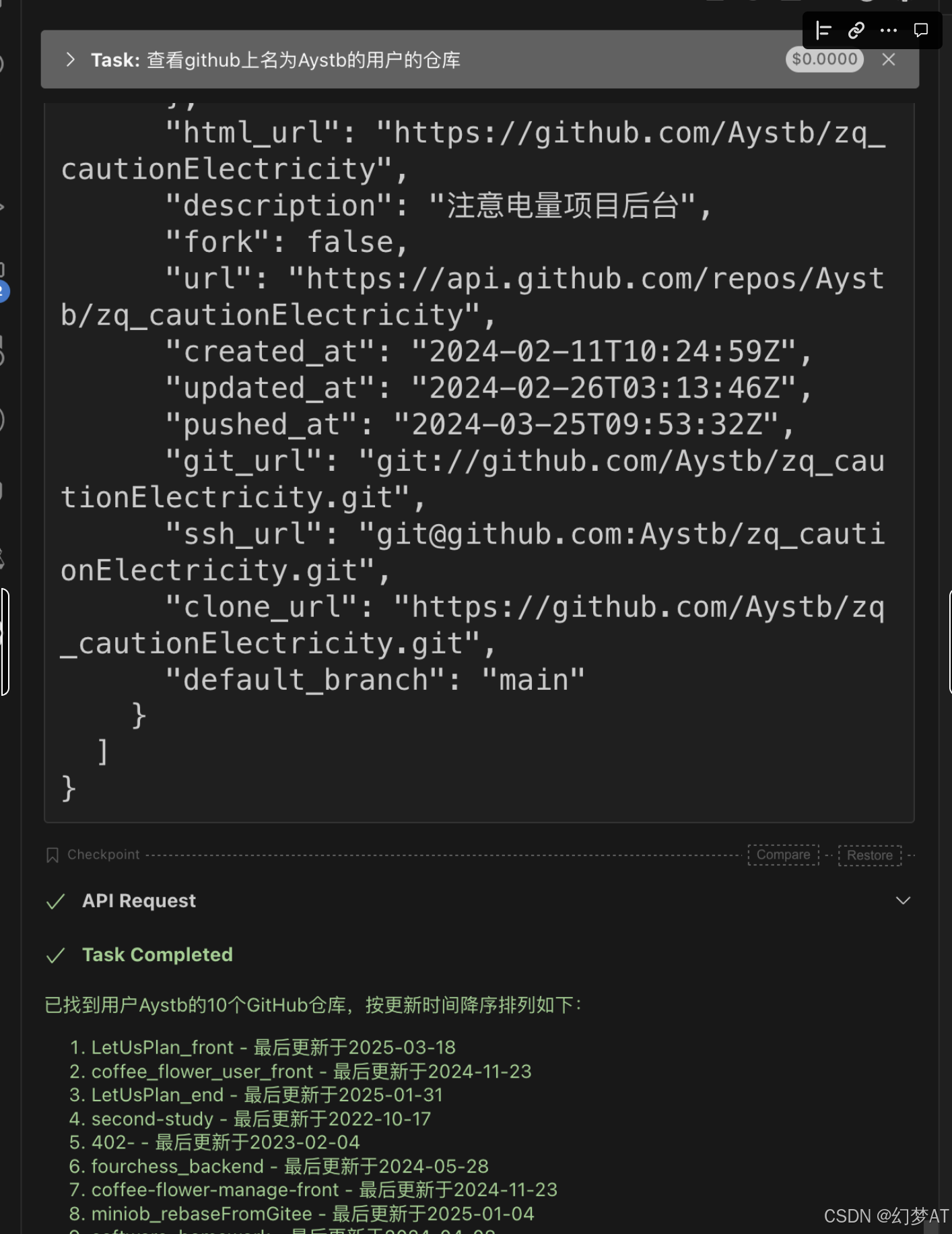Click the API Request row label
This screenshot has width=952, height=1234.
[x=139, y=901]
